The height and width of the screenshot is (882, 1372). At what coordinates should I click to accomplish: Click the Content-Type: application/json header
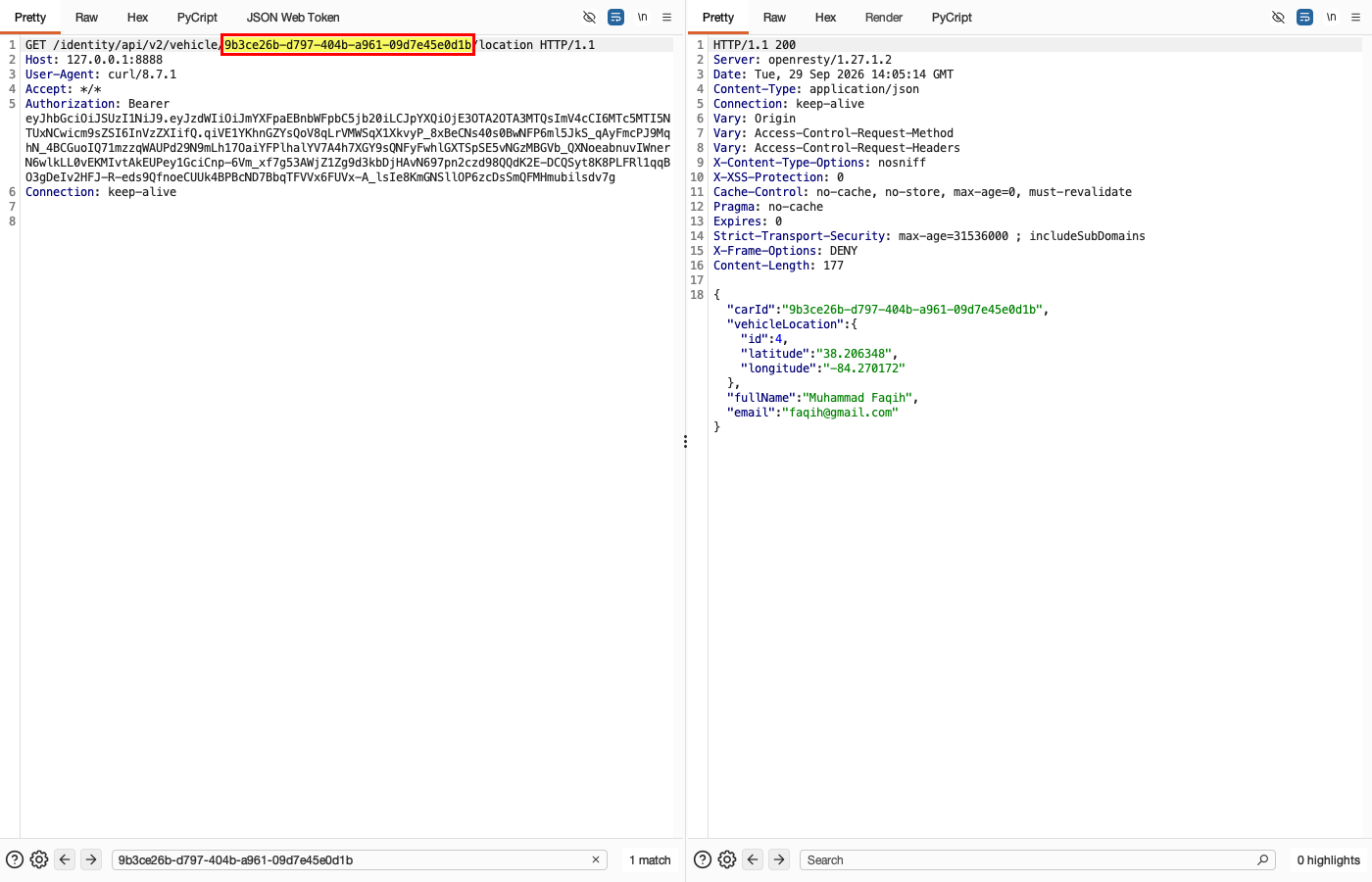coord(816,89)
